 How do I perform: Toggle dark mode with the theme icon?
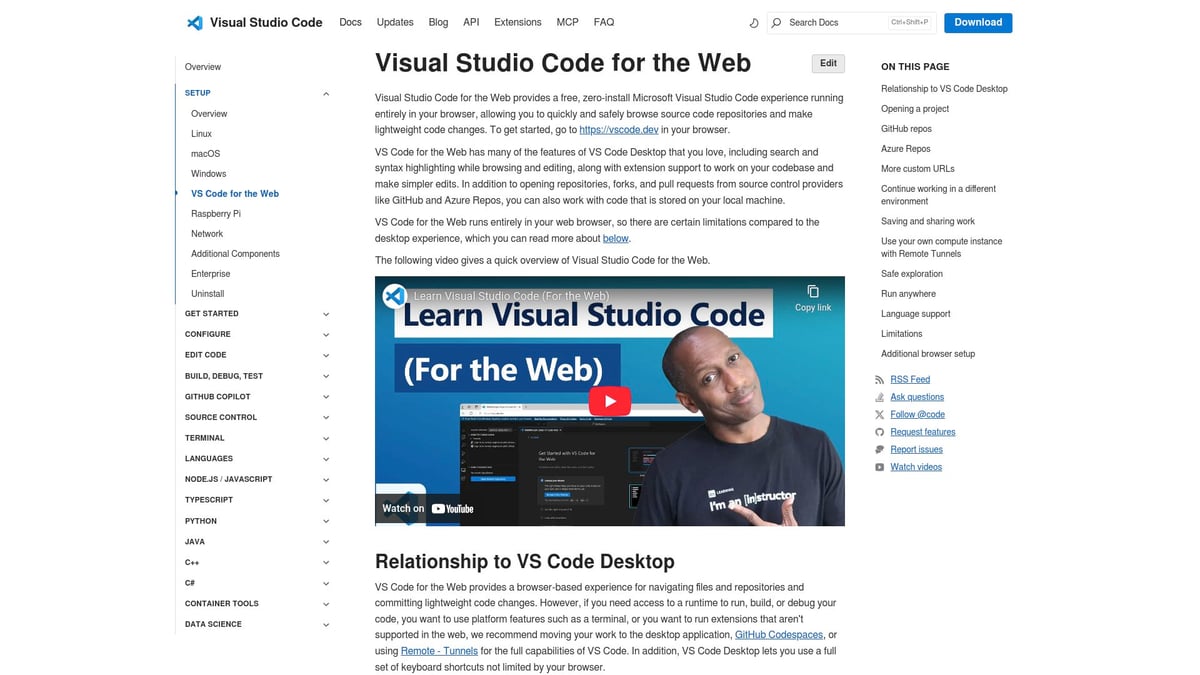pos(753,22)
